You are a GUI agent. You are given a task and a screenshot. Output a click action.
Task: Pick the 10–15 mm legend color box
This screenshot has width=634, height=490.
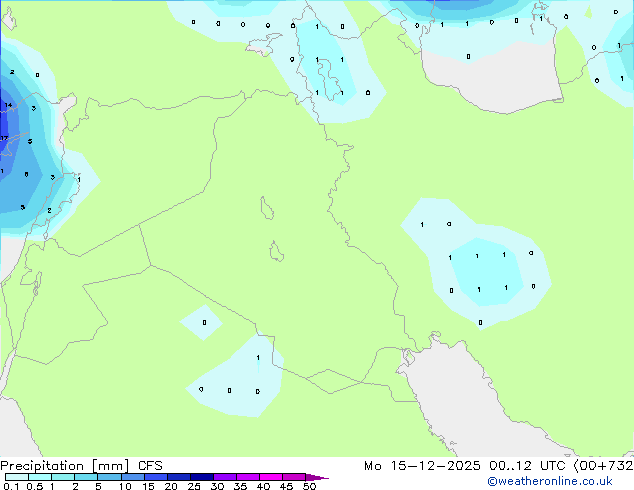[x=133, y=477]
